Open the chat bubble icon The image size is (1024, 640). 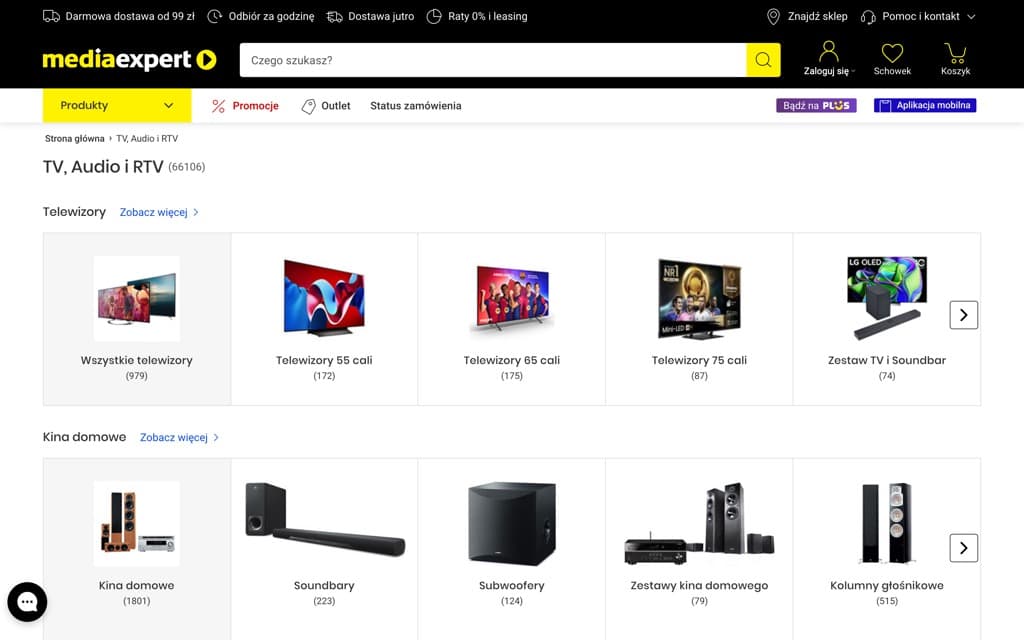[27, 601]
